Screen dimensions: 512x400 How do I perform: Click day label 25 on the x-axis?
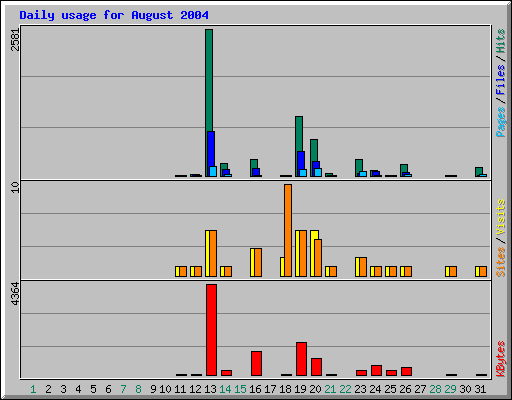point(390,389)
